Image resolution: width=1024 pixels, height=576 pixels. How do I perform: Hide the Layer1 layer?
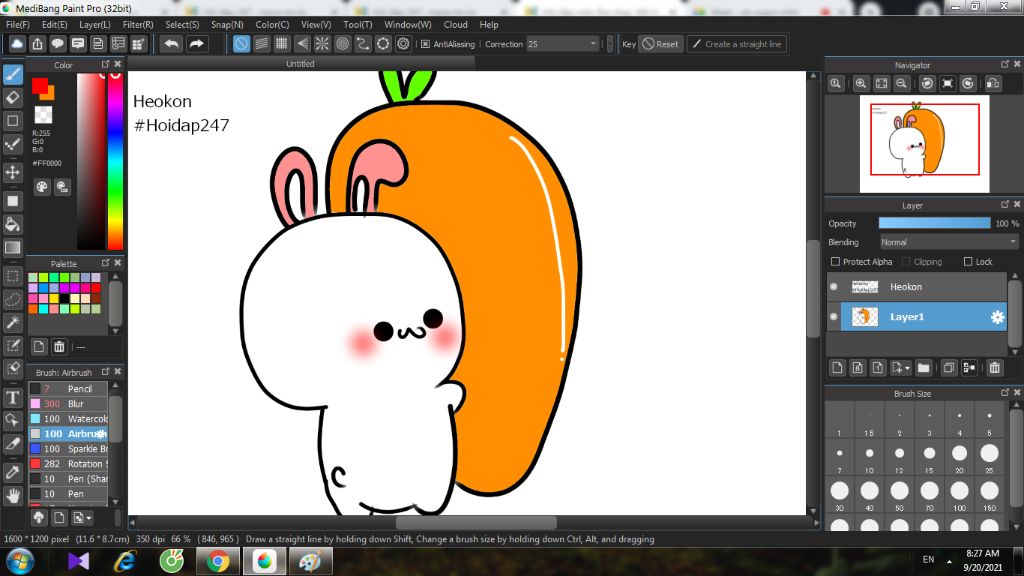coord(834,317)
